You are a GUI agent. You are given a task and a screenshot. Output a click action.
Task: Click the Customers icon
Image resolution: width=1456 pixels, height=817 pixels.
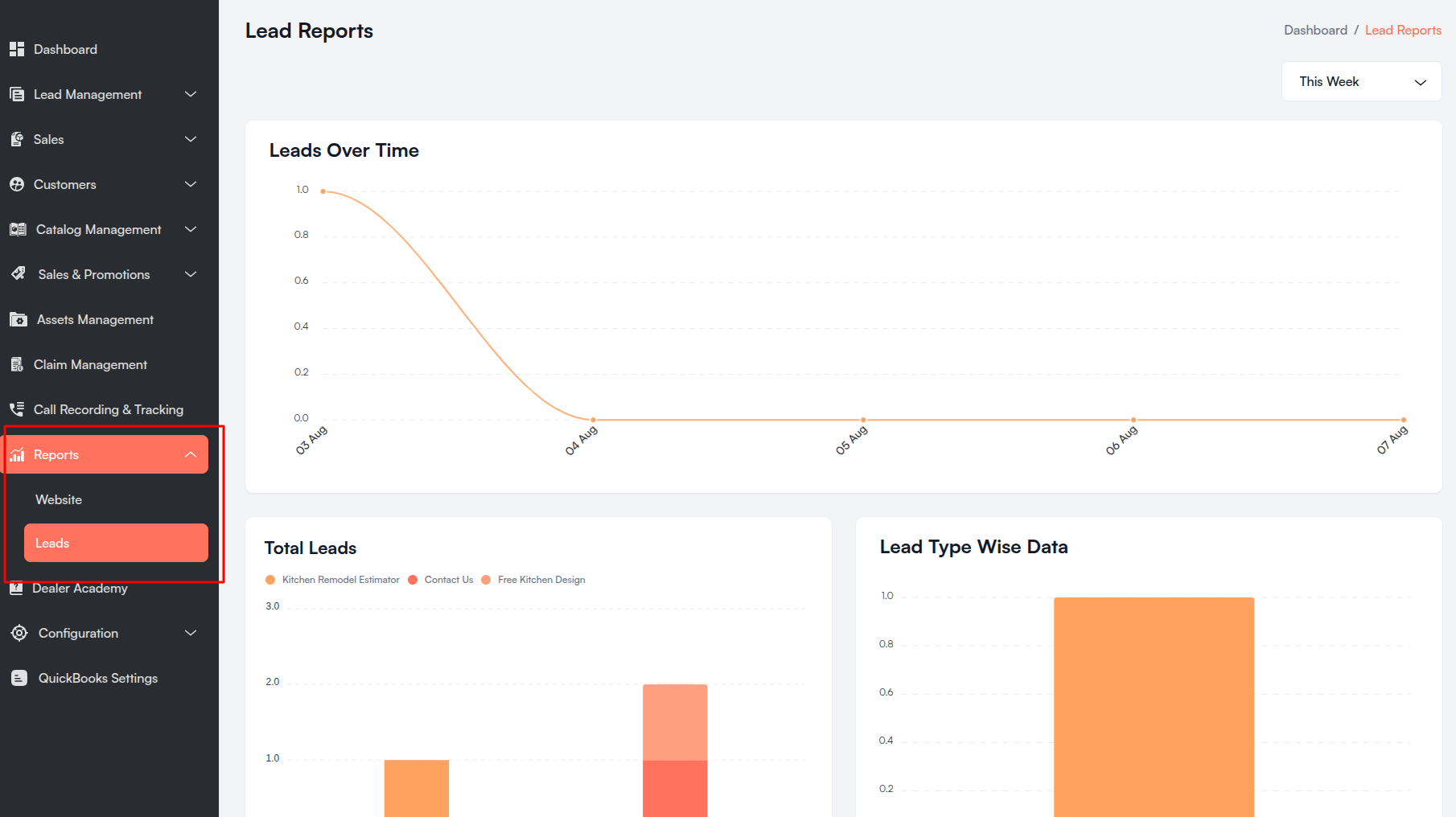[17, 184]
